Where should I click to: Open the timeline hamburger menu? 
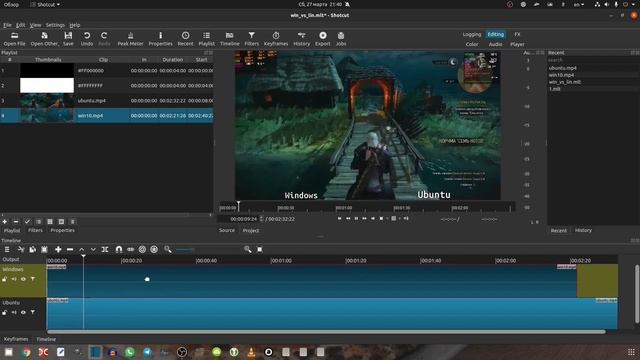click(7, 249)
